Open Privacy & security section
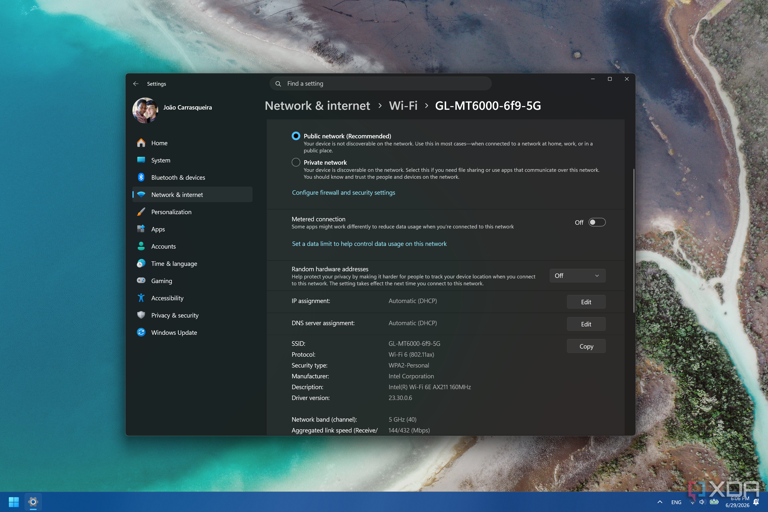Image resolution: width=768 pixels, height=512 pixels. pyautogui.click(x=175, y=315)
